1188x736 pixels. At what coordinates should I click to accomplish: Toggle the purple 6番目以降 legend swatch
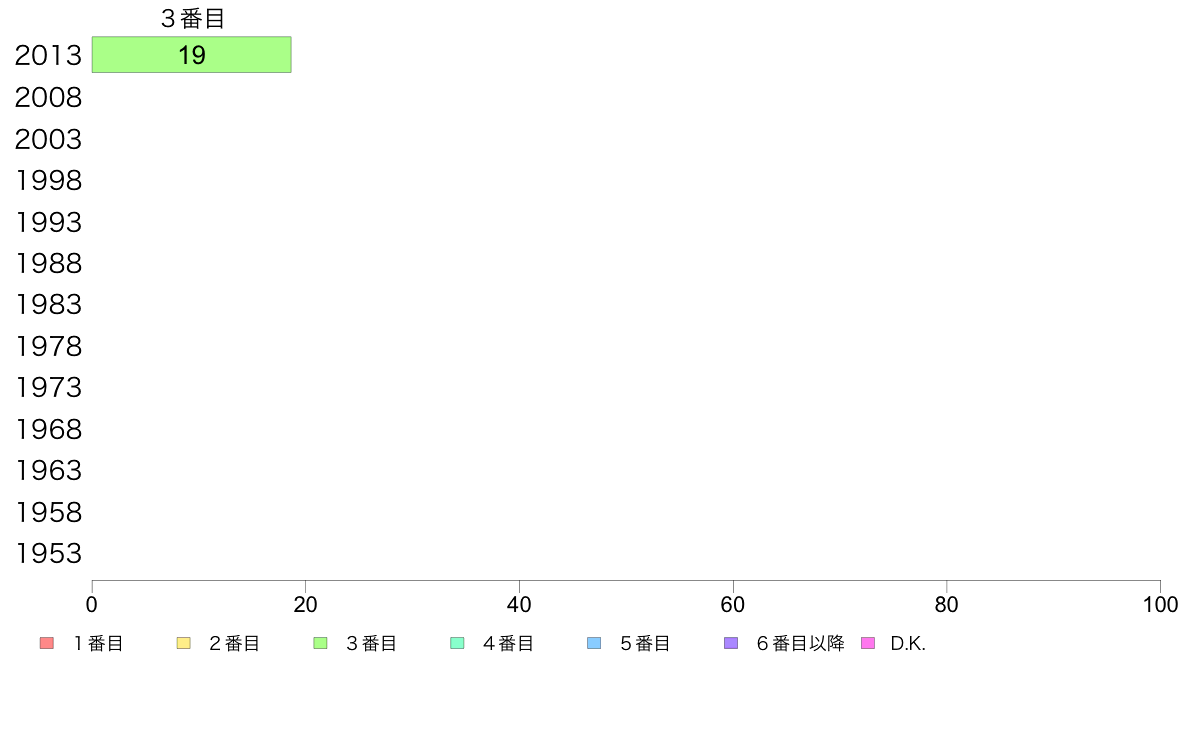coord(731,643)
